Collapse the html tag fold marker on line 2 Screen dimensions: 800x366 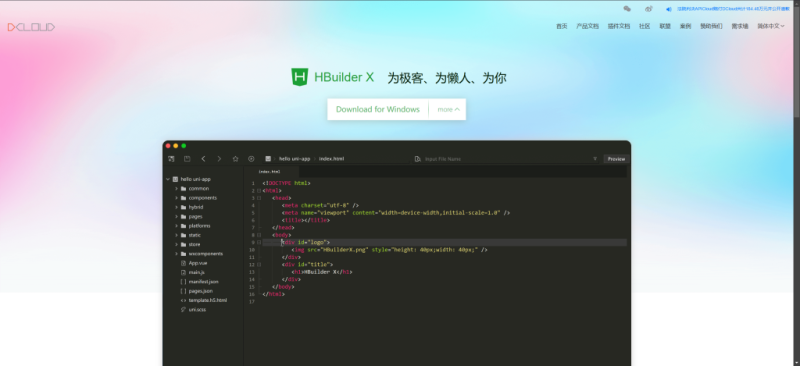pyautogui.click(x=259, y=190)
